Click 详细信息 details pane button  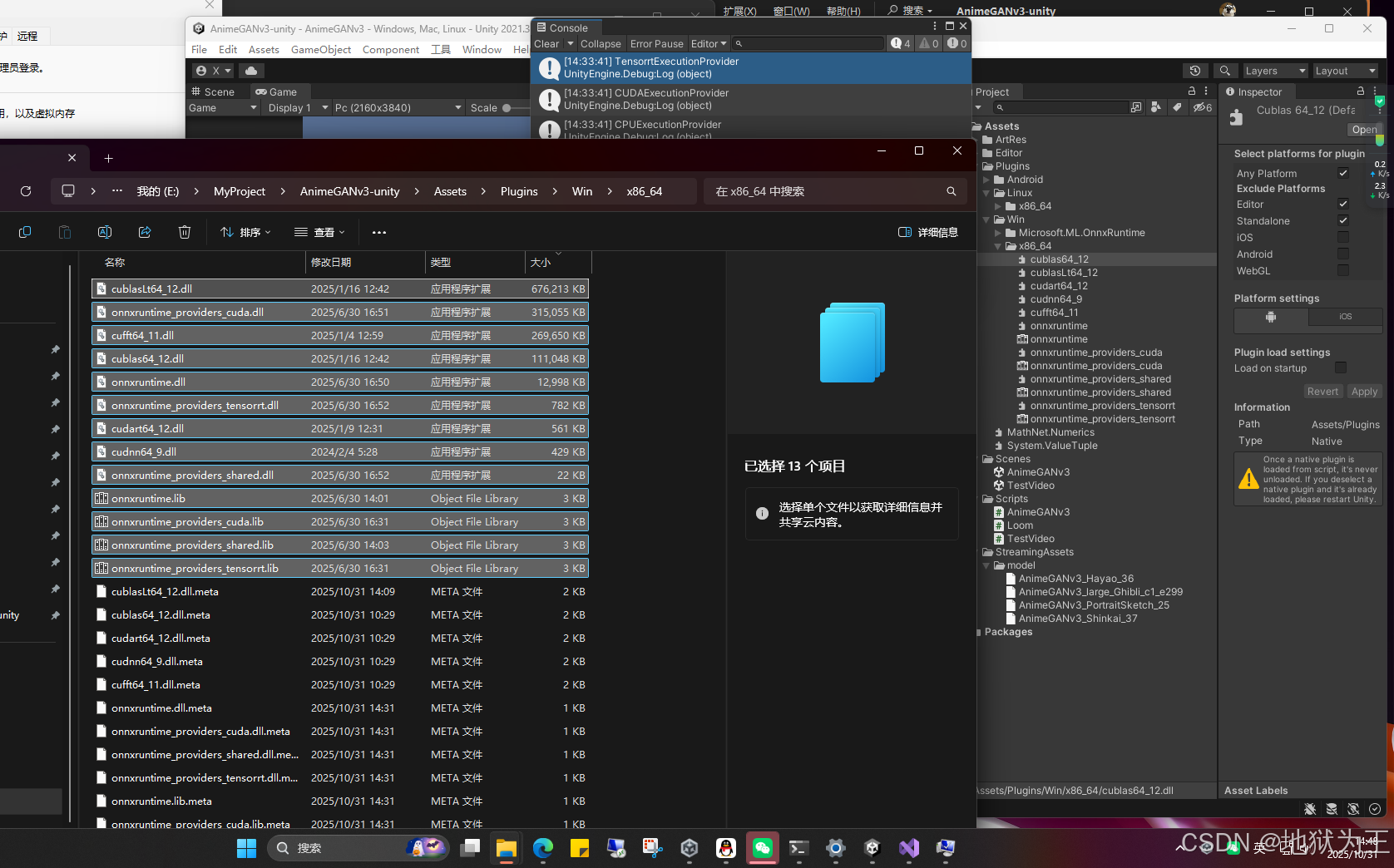click(928, 232)
